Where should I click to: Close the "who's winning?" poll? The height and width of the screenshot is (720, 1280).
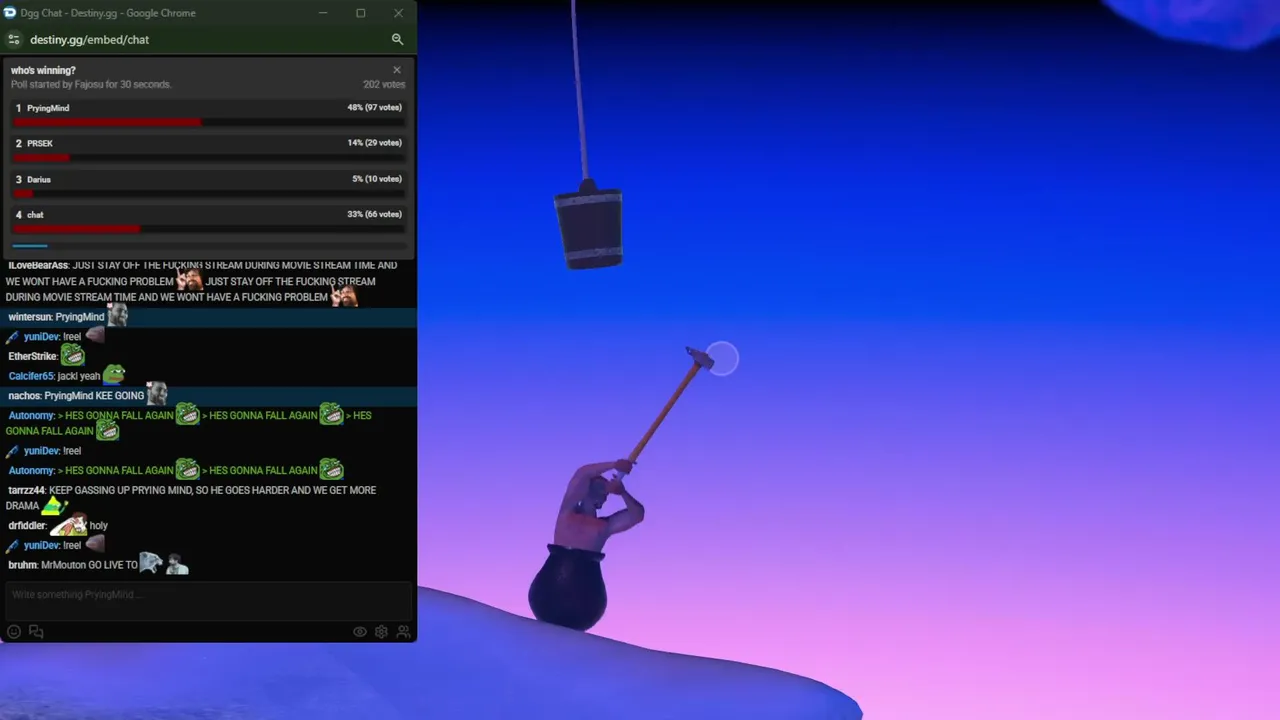[x=397, y=70]
